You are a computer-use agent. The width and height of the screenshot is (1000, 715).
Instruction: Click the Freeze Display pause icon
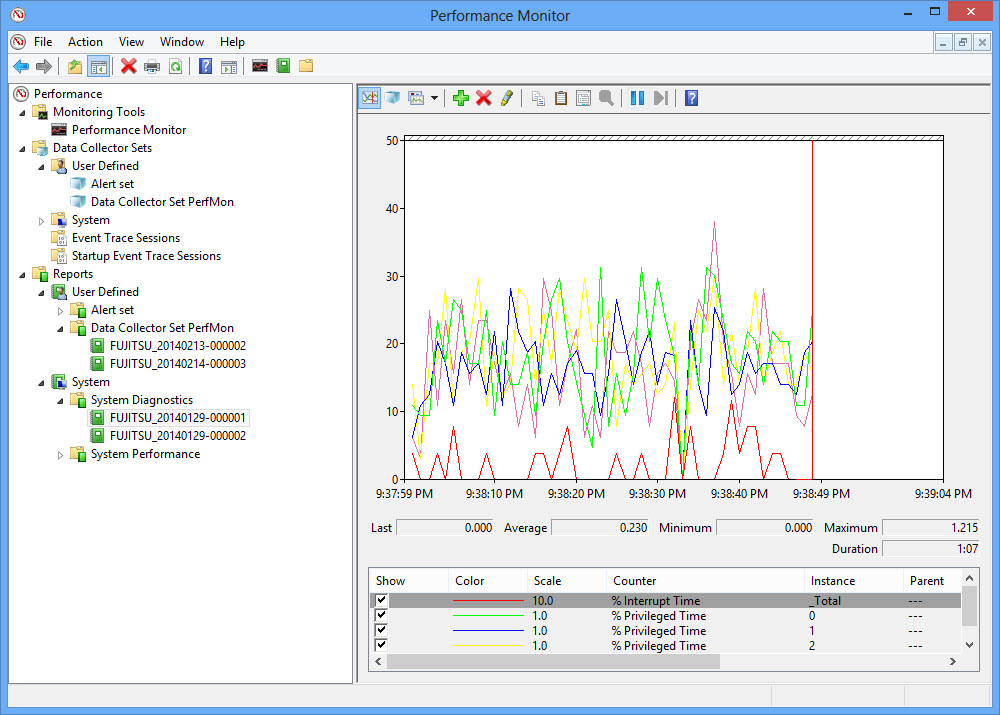[x=637, y=98]
